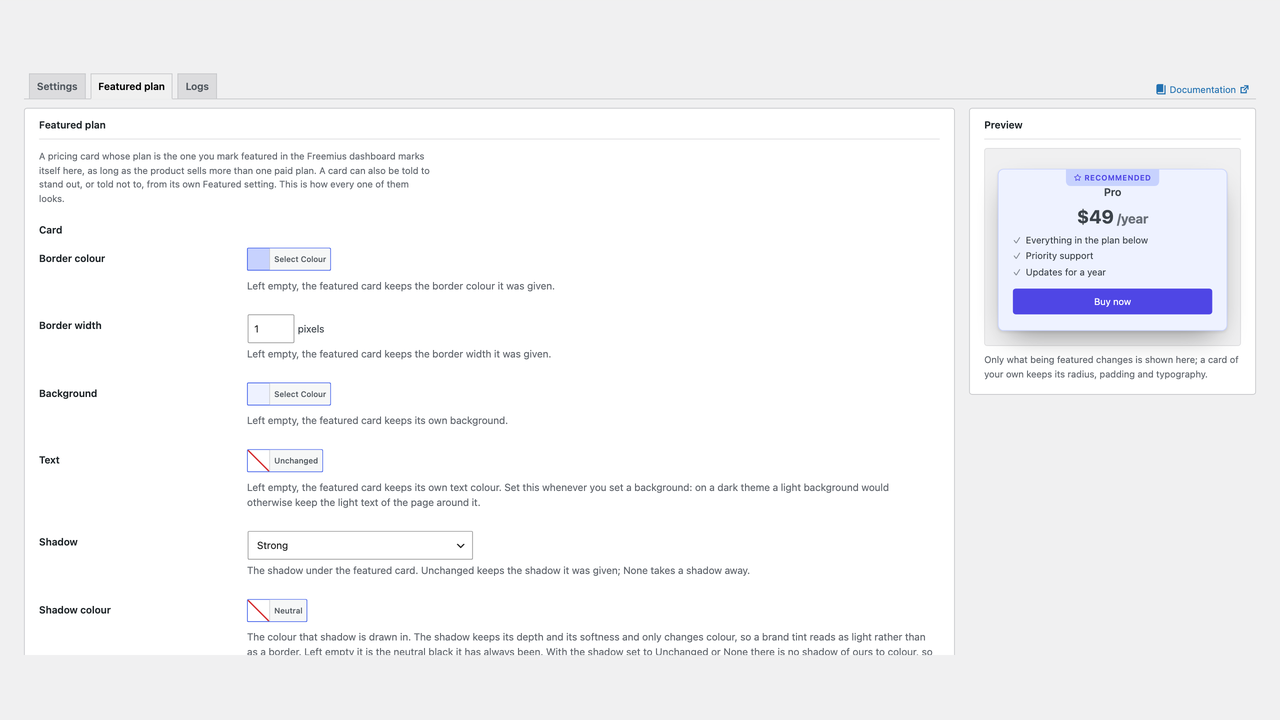Open the Shadow dropdown set to Strong
1280x720 pixels.
point(360,545)
